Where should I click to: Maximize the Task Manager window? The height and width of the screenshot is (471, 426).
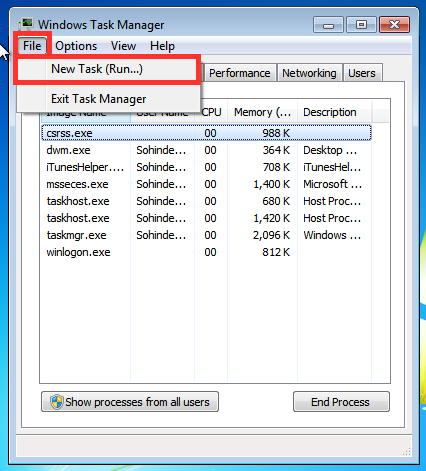(361, 25)
